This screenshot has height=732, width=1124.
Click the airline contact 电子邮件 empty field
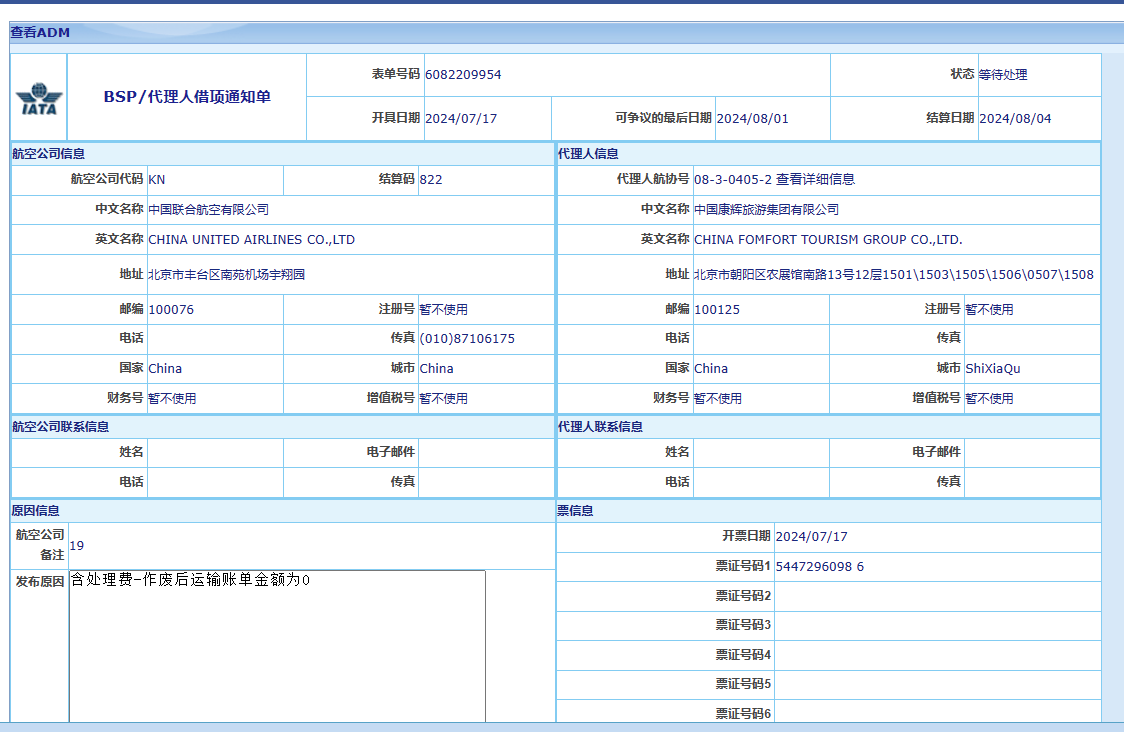point(486,452)
